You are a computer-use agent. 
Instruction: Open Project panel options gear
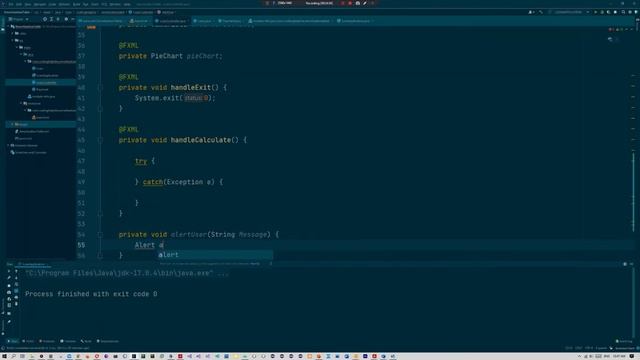click(66, 19)
